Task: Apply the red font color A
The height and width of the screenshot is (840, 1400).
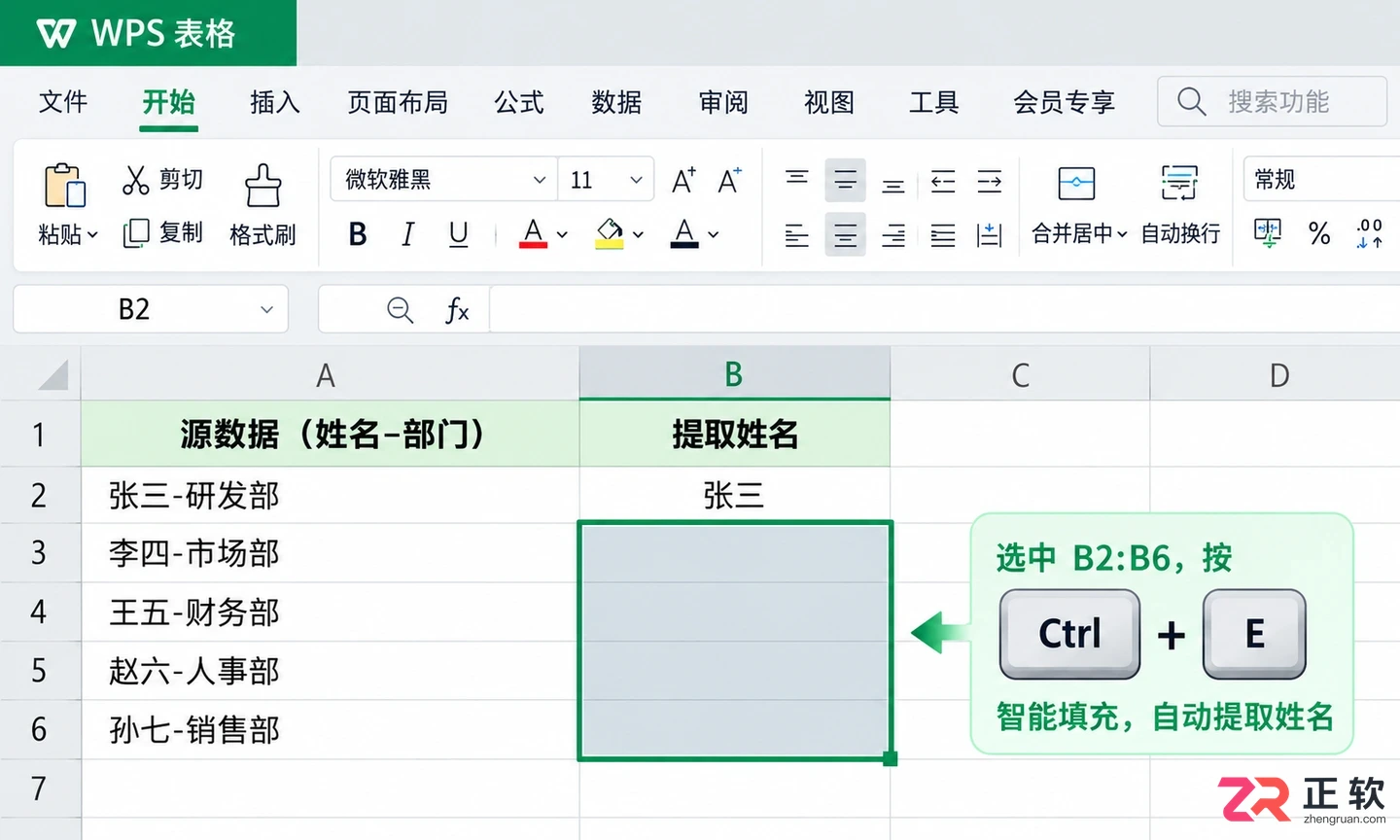Action: click(x=533, y=234)
